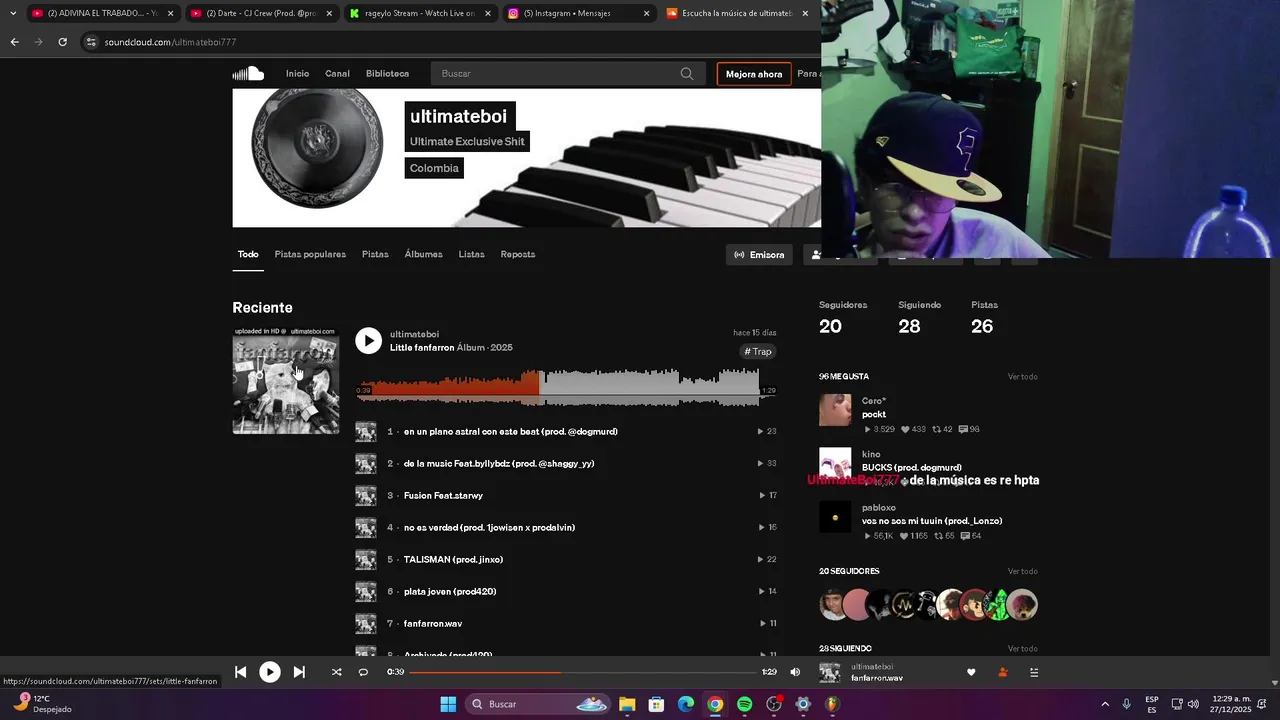This screenshot has height=720, width=1280.
Task: Select the Reposts profile tab
Action: point(518,254)
